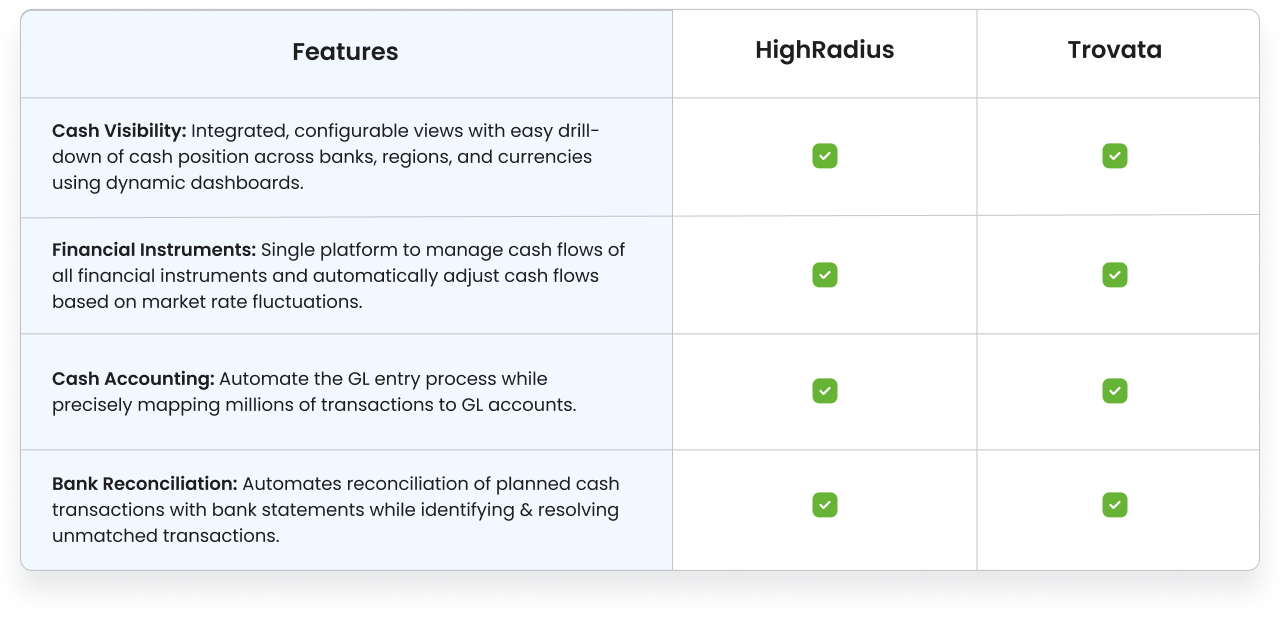Select the HighRadius column header

coord(825,50)
